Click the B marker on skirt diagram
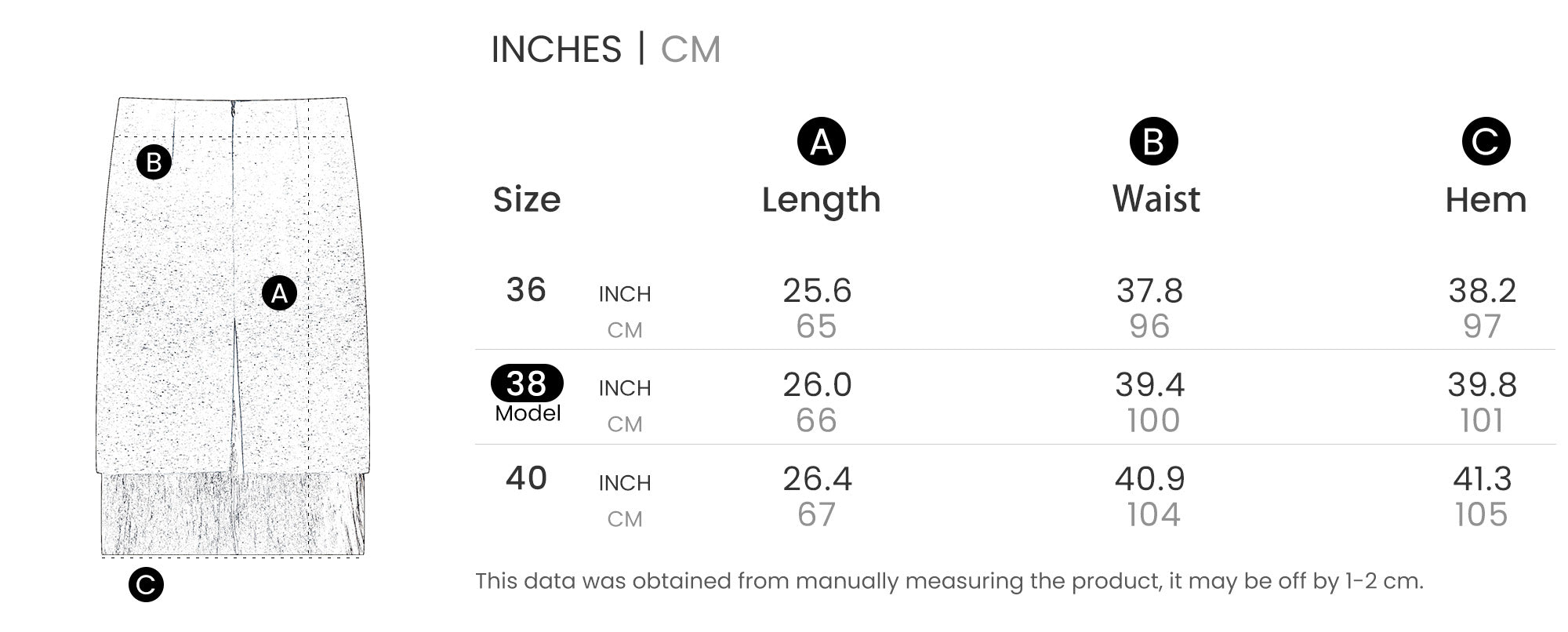The width and height of the screenshot is (1568, 632). coord(154,162)
